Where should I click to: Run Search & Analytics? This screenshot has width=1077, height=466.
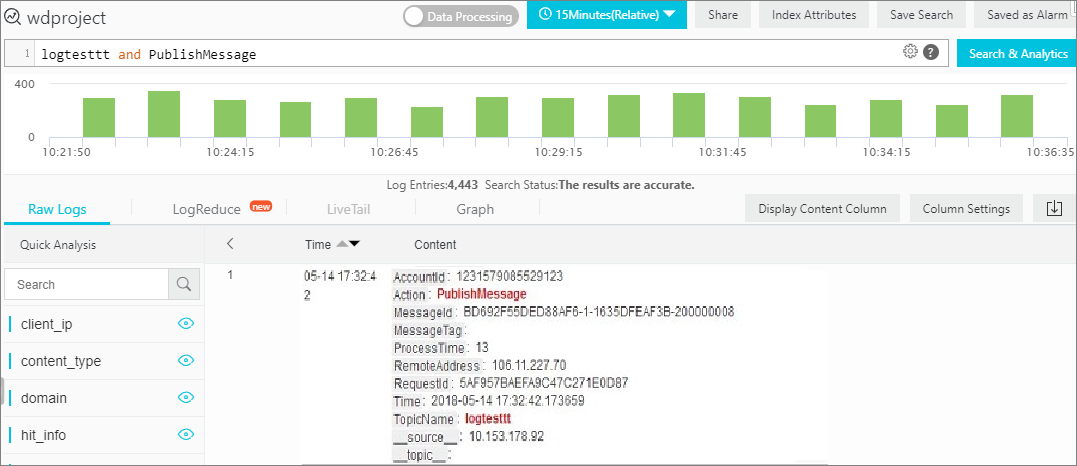coord(1017,54)
